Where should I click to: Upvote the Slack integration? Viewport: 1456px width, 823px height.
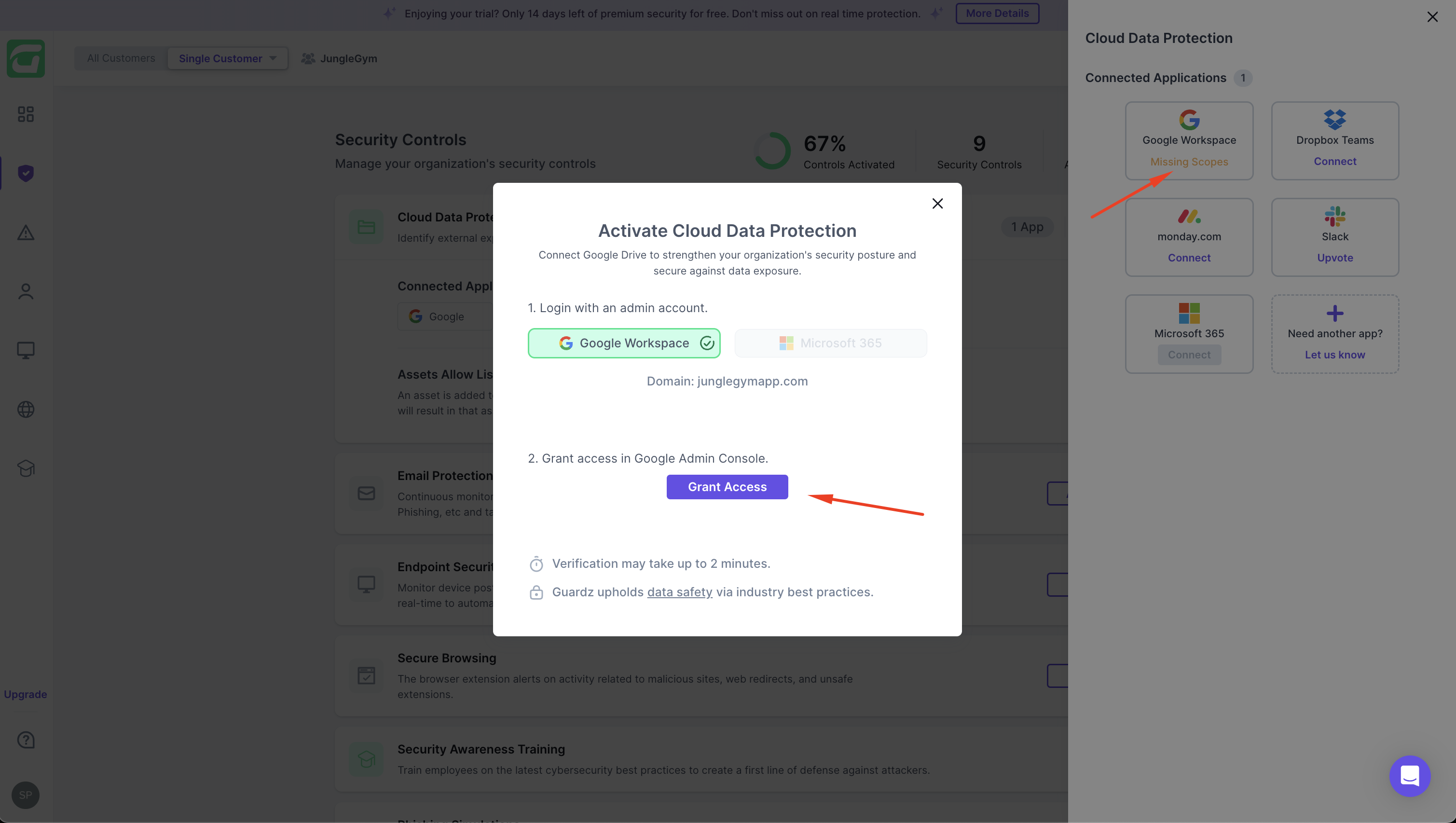(1334, 258)
